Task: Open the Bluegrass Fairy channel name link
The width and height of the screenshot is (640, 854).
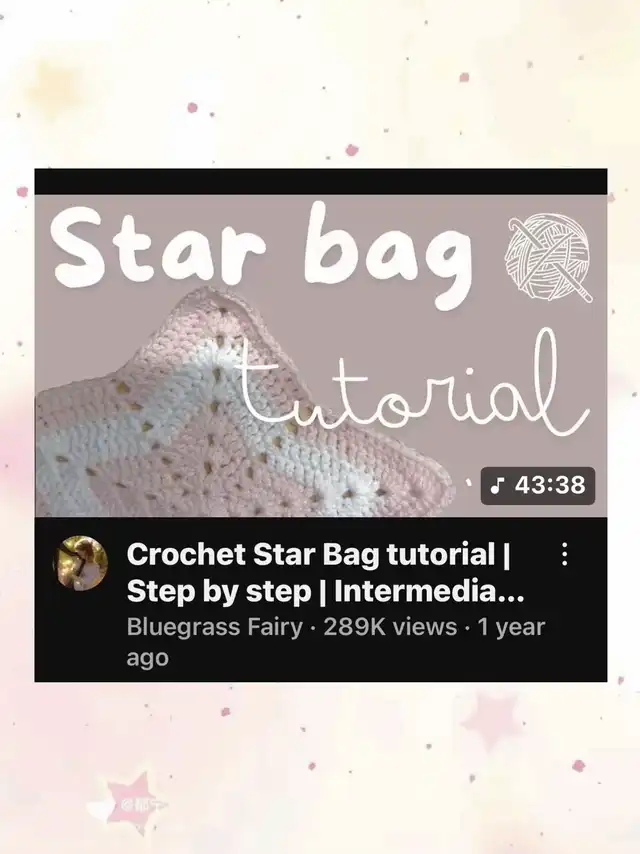Action: (215, 627)
